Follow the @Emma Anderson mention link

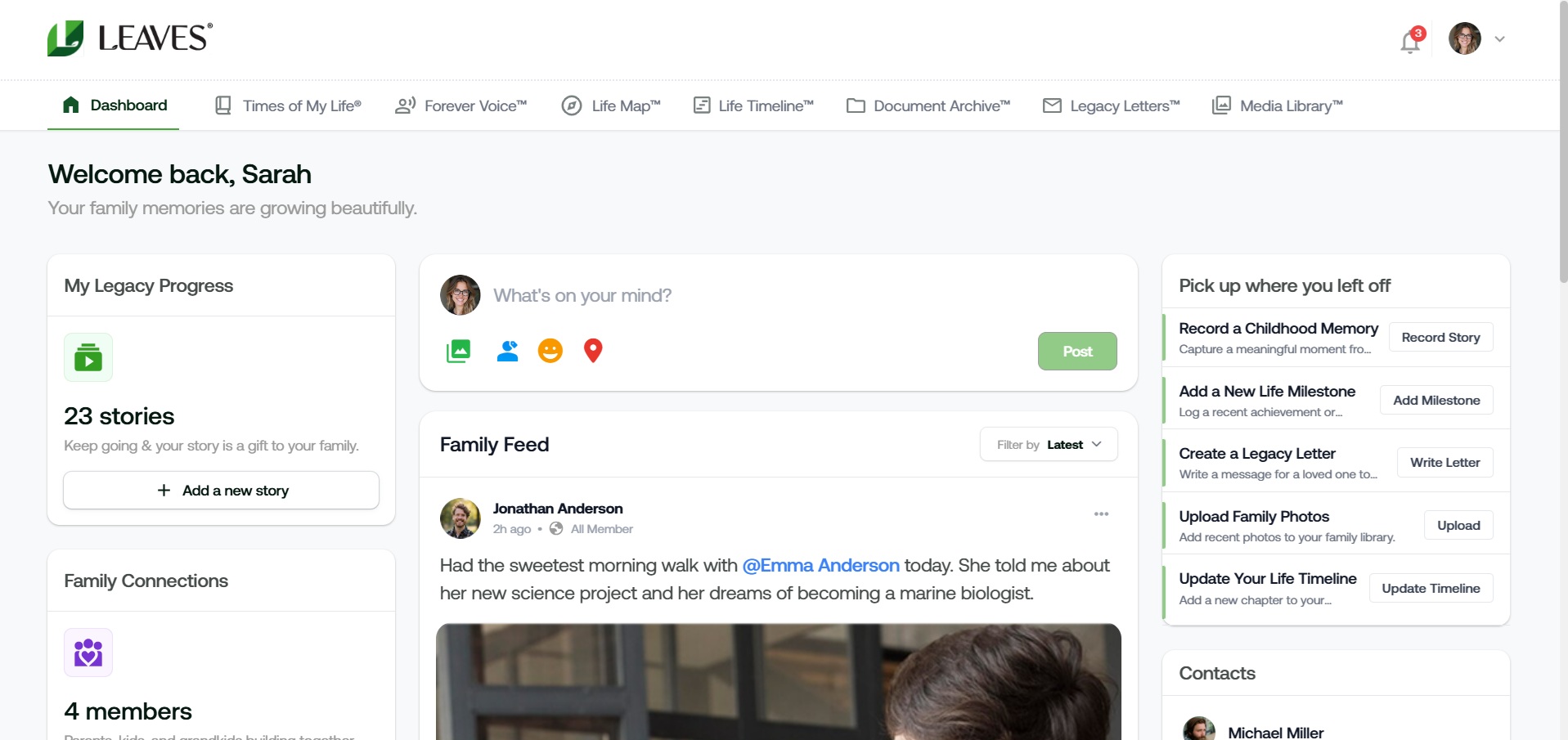point(820,566)
